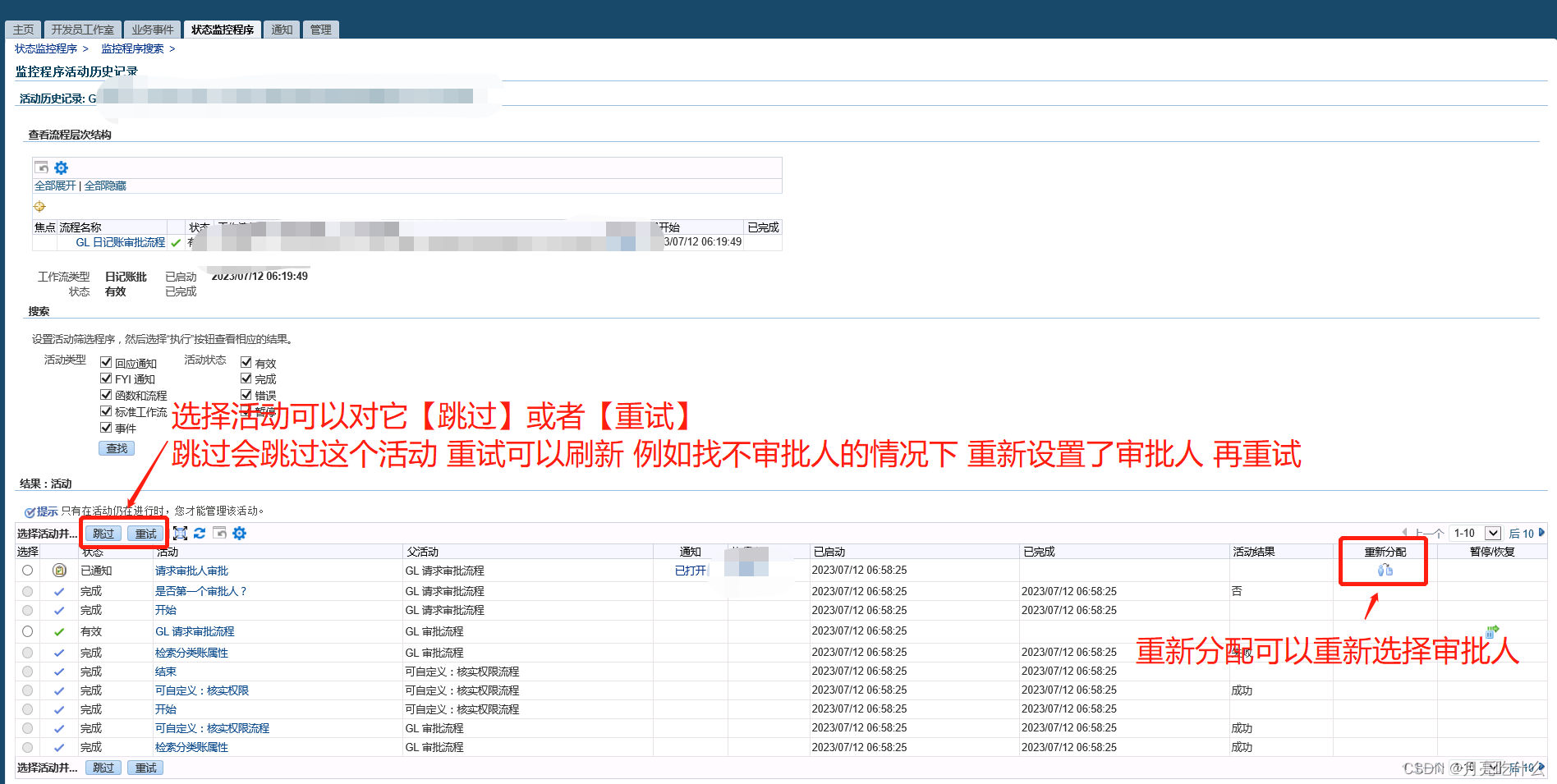This screenshot has height=784, width=1557.
Task: Toggle 有效 activity status checkbox
Action: 246,362
